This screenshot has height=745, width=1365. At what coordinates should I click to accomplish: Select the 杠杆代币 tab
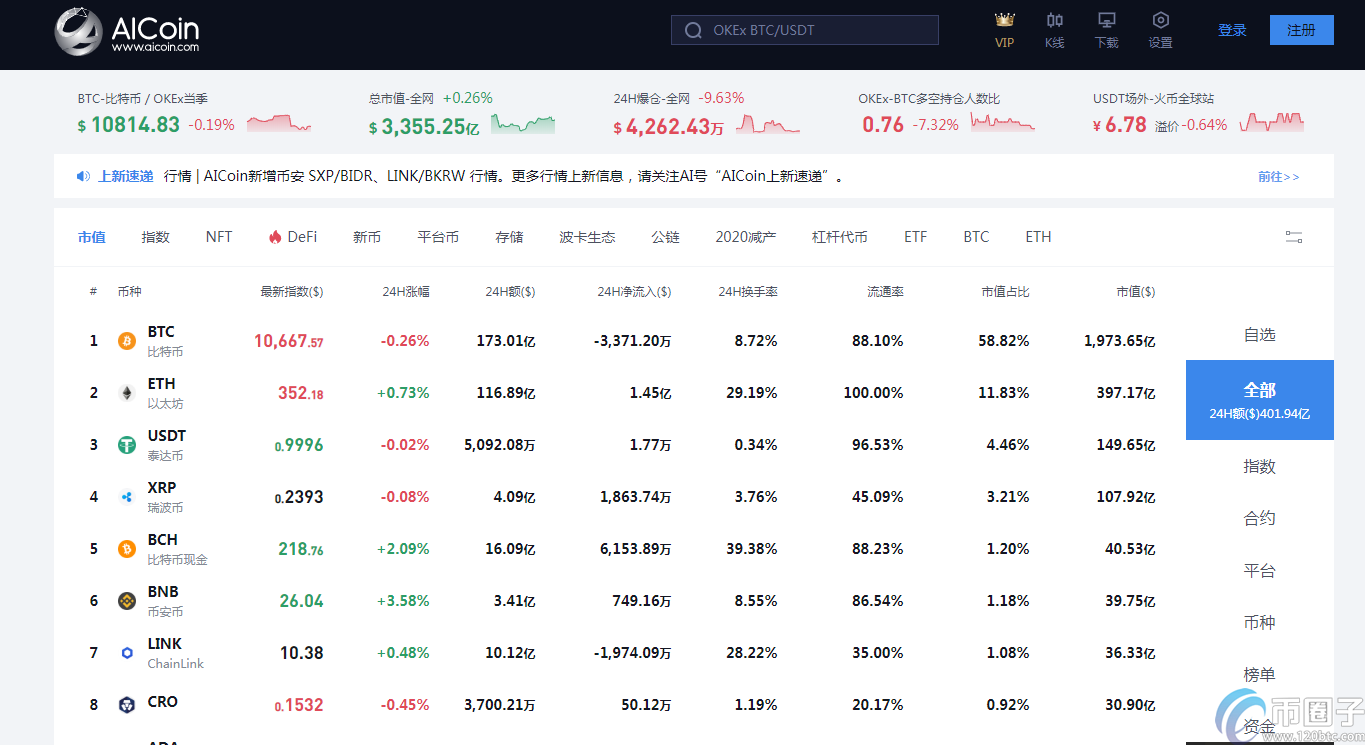tap(839, 237)
